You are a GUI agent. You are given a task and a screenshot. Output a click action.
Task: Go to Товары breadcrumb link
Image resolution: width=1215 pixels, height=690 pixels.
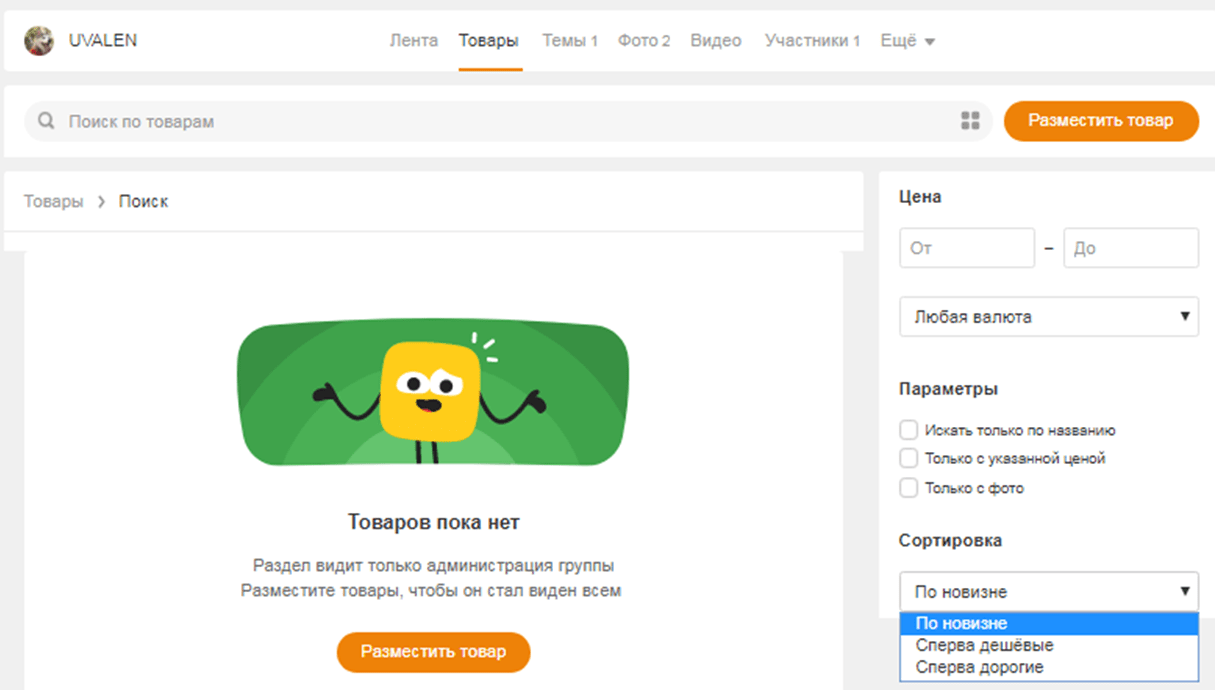pyautogui.click(x=54, y=201)
